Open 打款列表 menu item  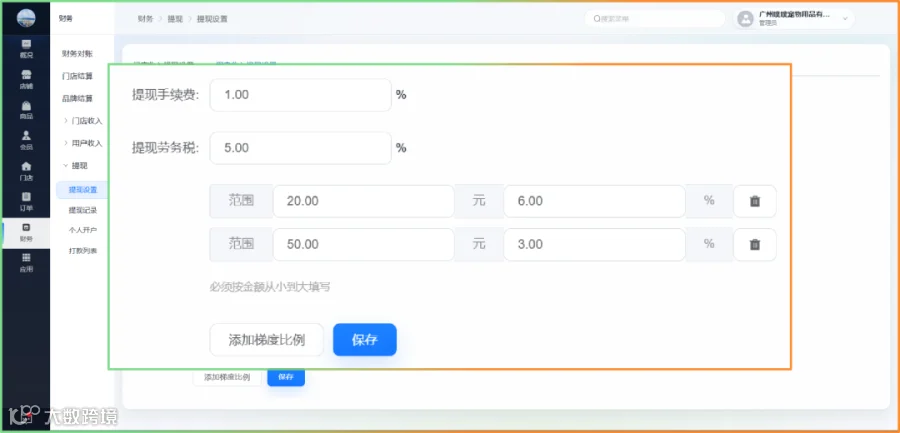click(x=83, y=251)
